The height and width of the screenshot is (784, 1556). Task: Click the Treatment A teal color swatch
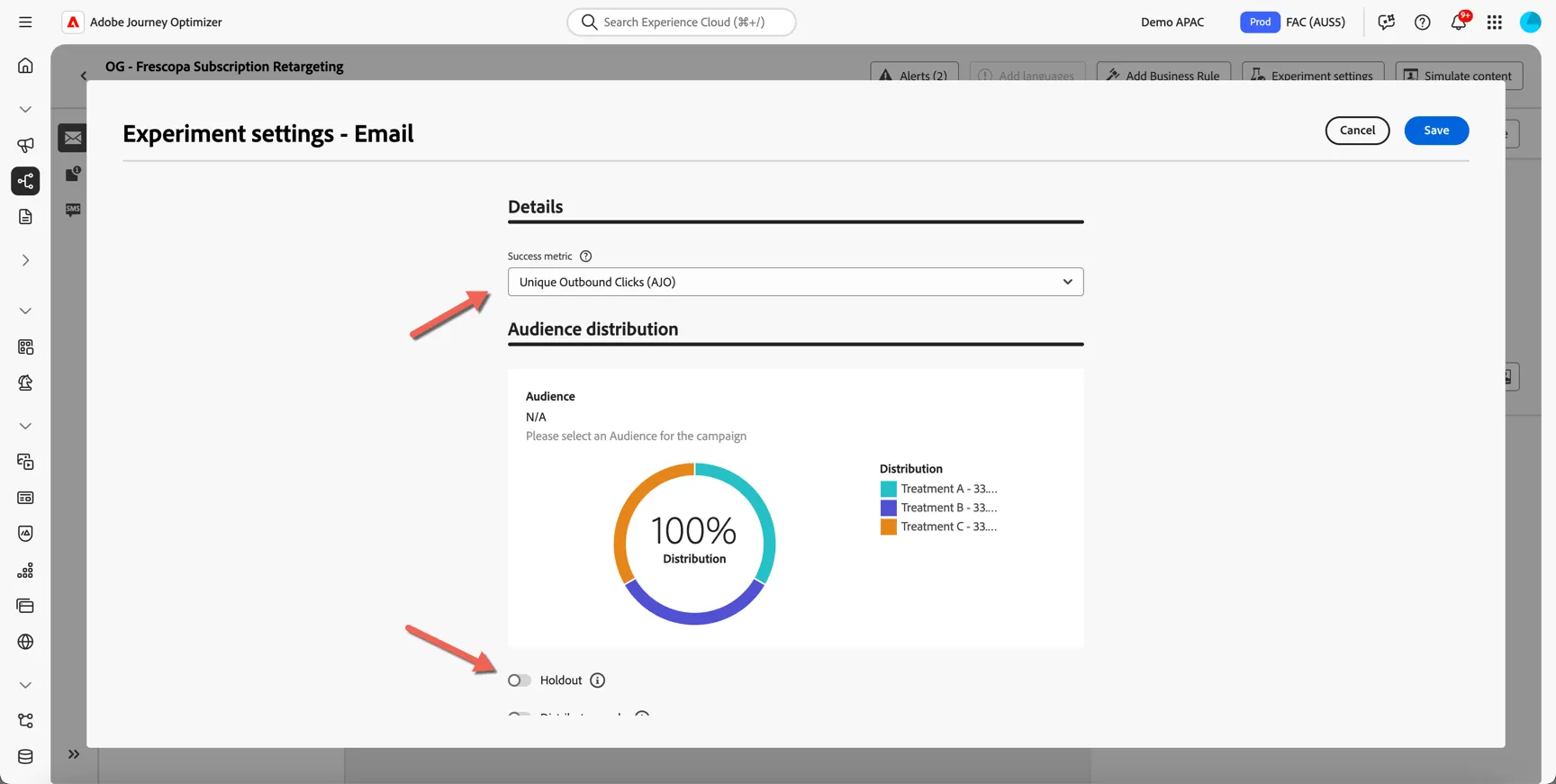tap(888, 489)
